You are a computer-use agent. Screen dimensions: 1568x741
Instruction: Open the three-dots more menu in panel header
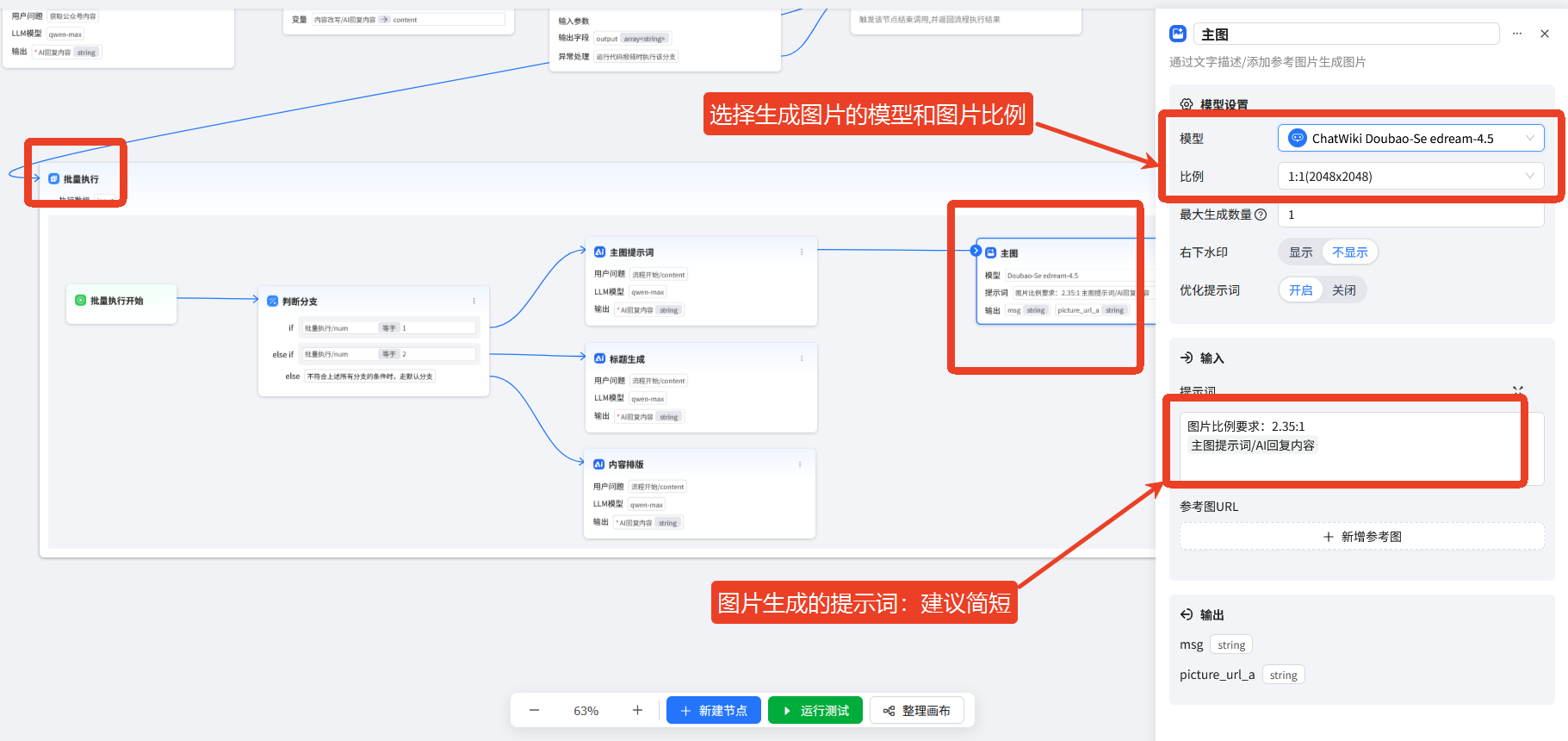1517,34
